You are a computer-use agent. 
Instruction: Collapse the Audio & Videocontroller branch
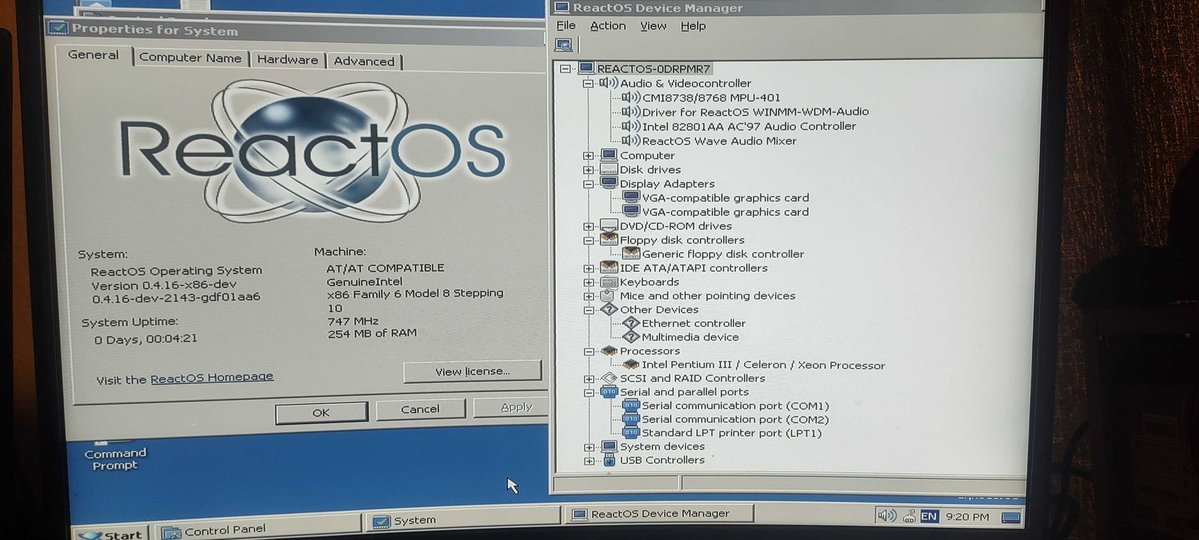pyautogui.click(x=587, y=83)
